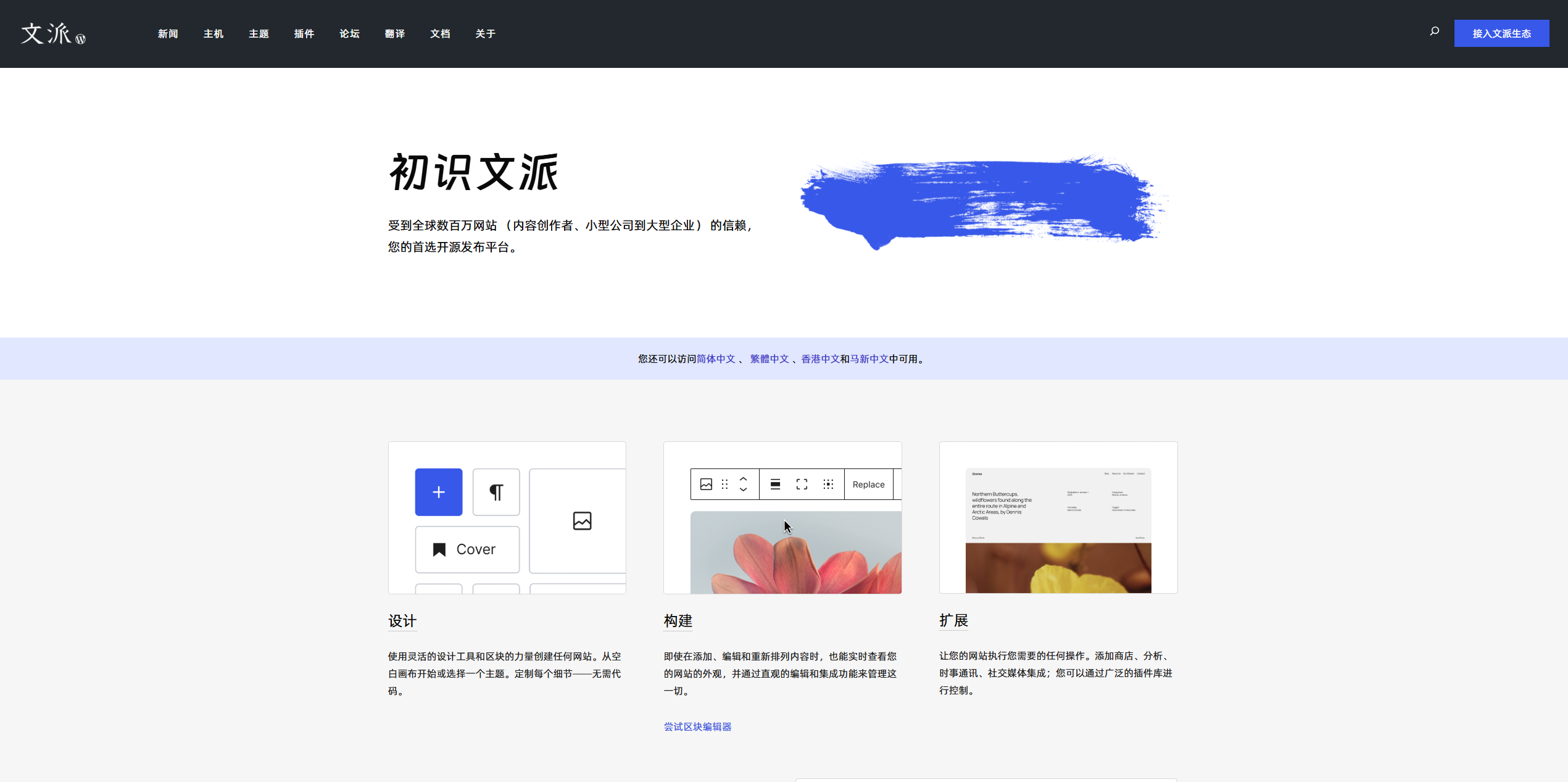Click the 扩展 heading link
Viewport: 1568px width, 782px height.
pyautogui.click(x=953, y=620)
